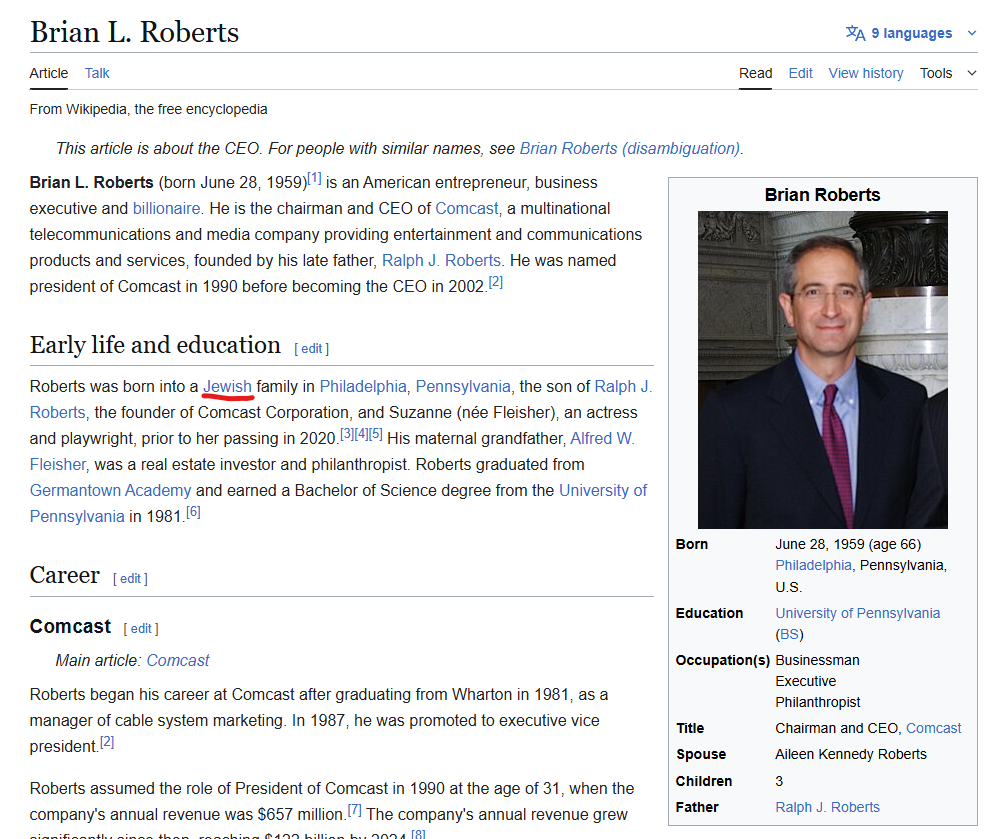Open citation [5] after 'passing in 2020'
The height and width of the screenshot is (839, 984).
[x=376, y=434]
